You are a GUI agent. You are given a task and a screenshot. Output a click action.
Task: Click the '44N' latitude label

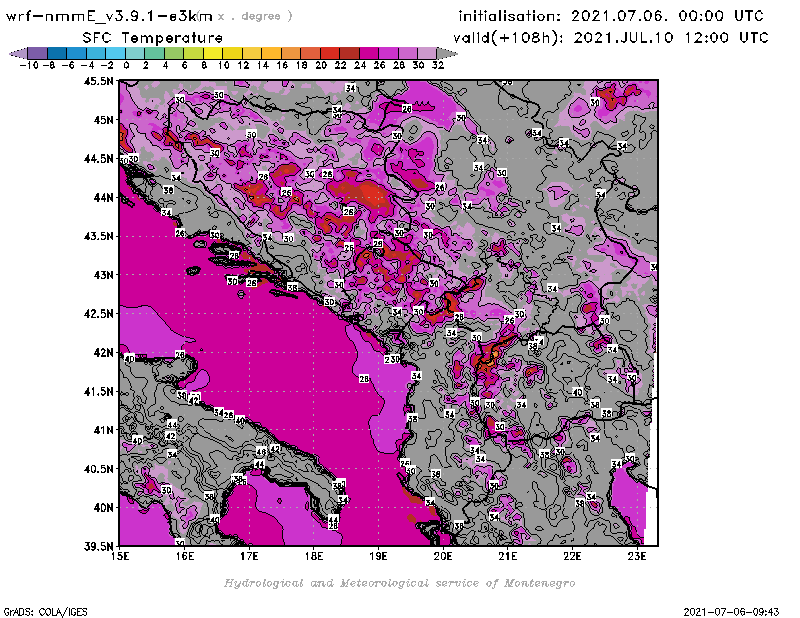pos(104,197)
